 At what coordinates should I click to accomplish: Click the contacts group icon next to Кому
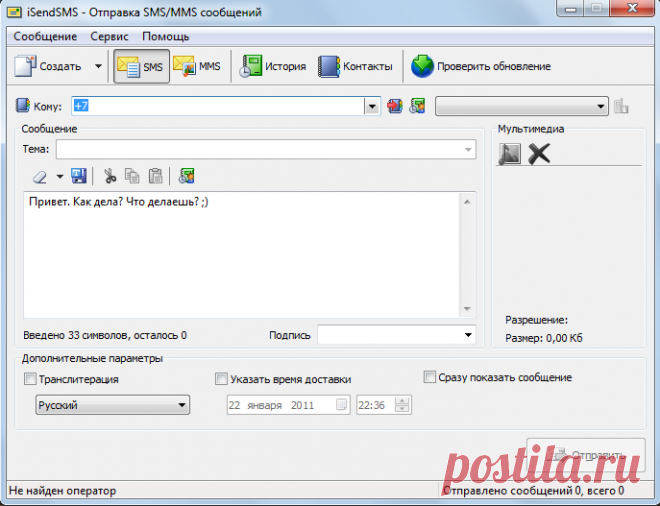coord(417,106)
